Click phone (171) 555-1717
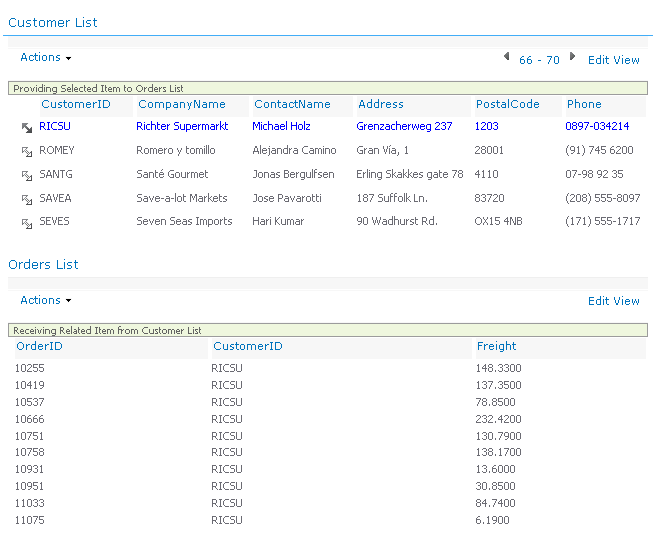659x545 pixels. click(603, 221)
